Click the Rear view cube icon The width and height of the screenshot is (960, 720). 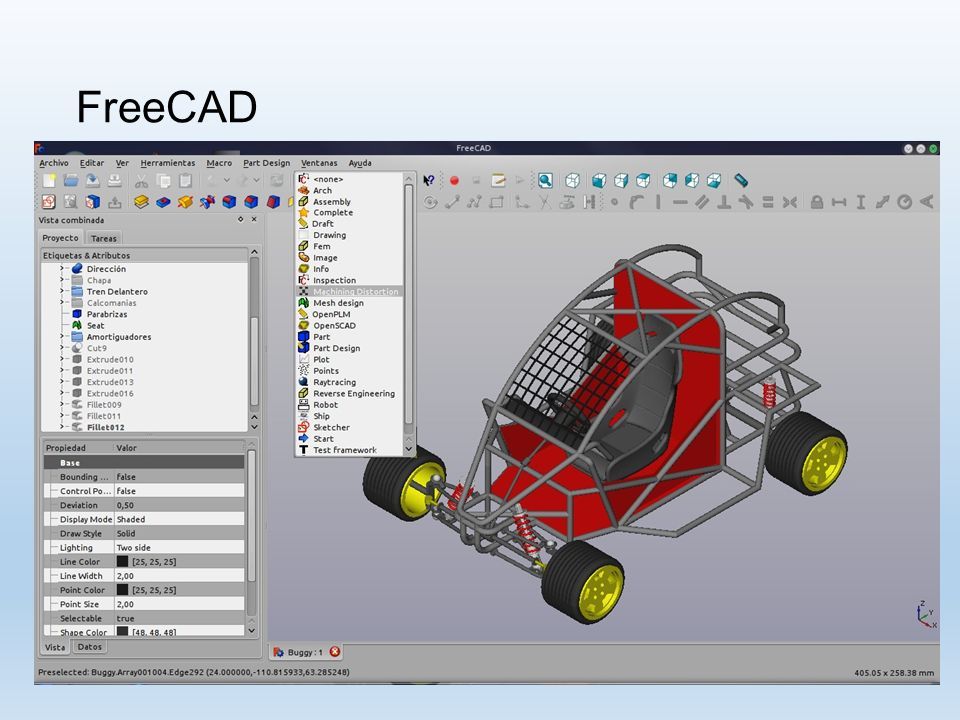(x=670, y=181)
